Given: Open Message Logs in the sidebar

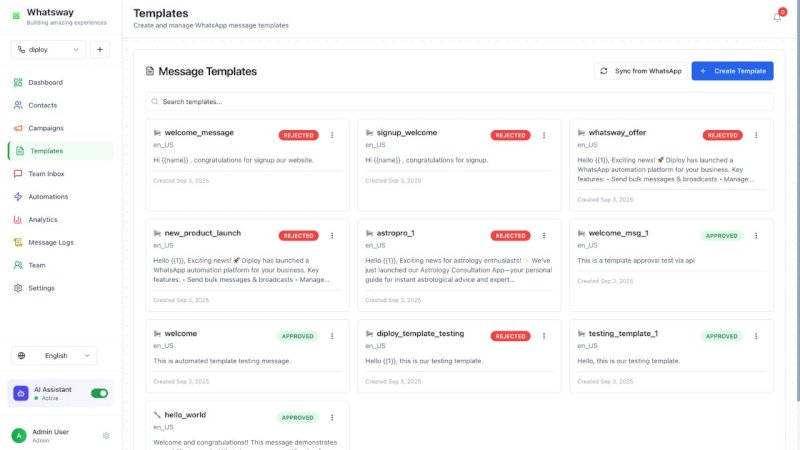Looking at the screenshot, I should (x=51, y=242).
